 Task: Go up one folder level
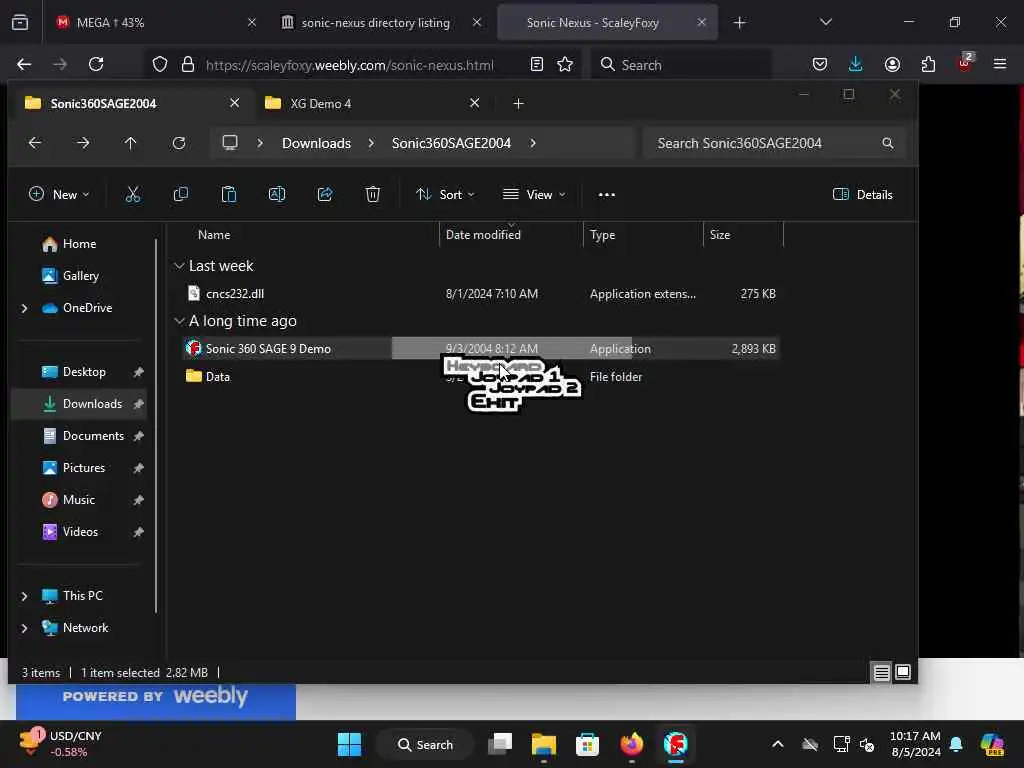pos(131,143)
